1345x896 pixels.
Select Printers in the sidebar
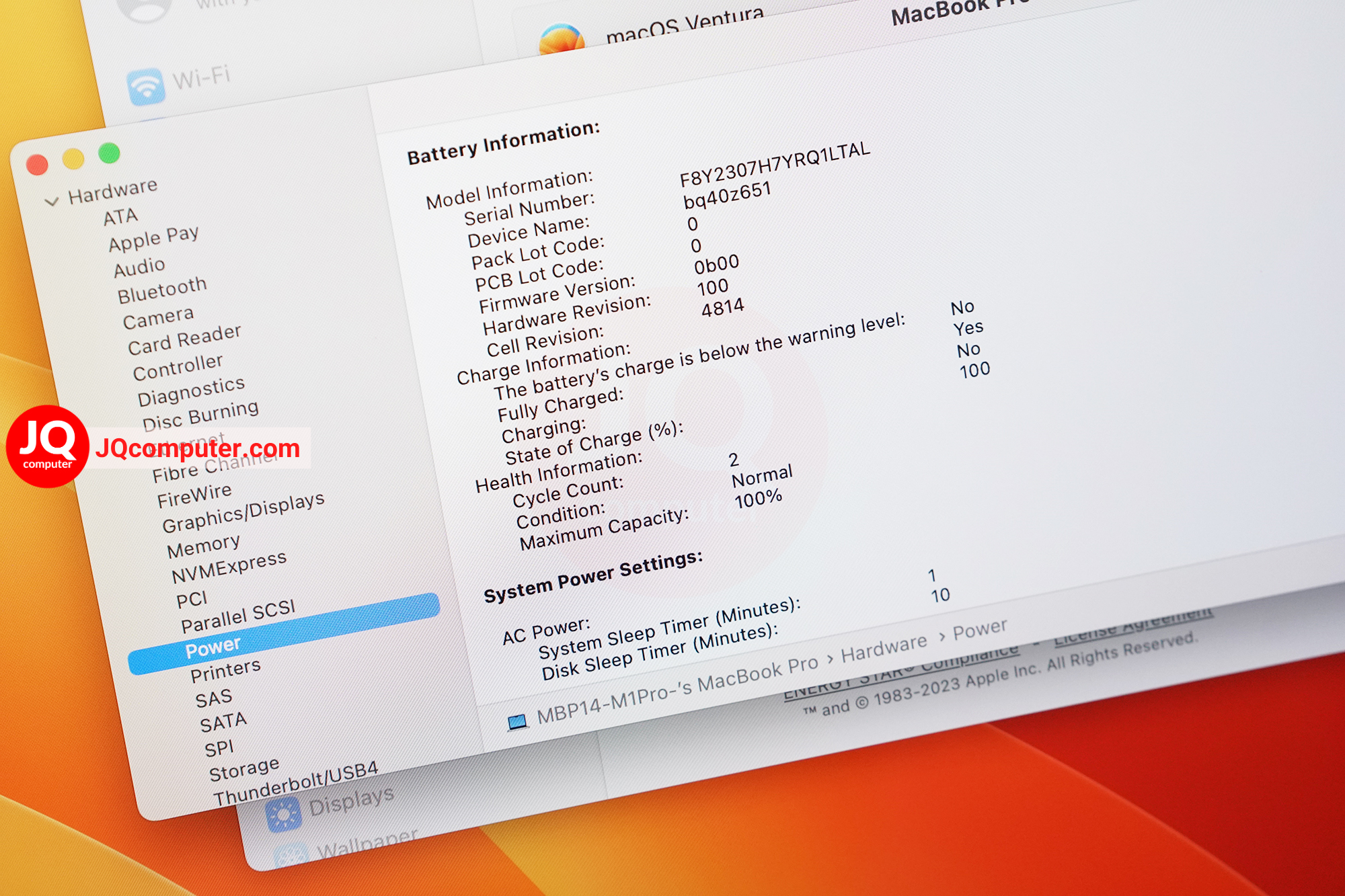coord(225,670)
